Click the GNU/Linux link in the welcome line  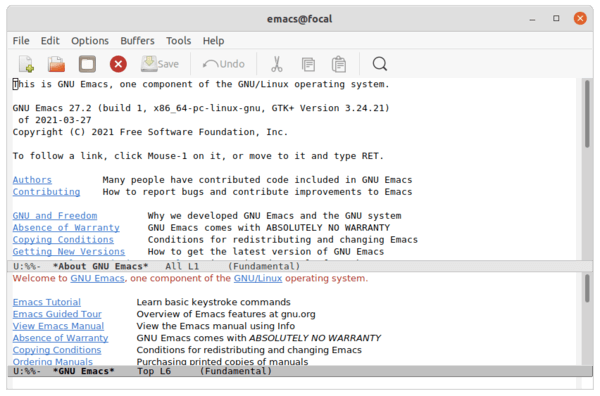coord(258,278)
